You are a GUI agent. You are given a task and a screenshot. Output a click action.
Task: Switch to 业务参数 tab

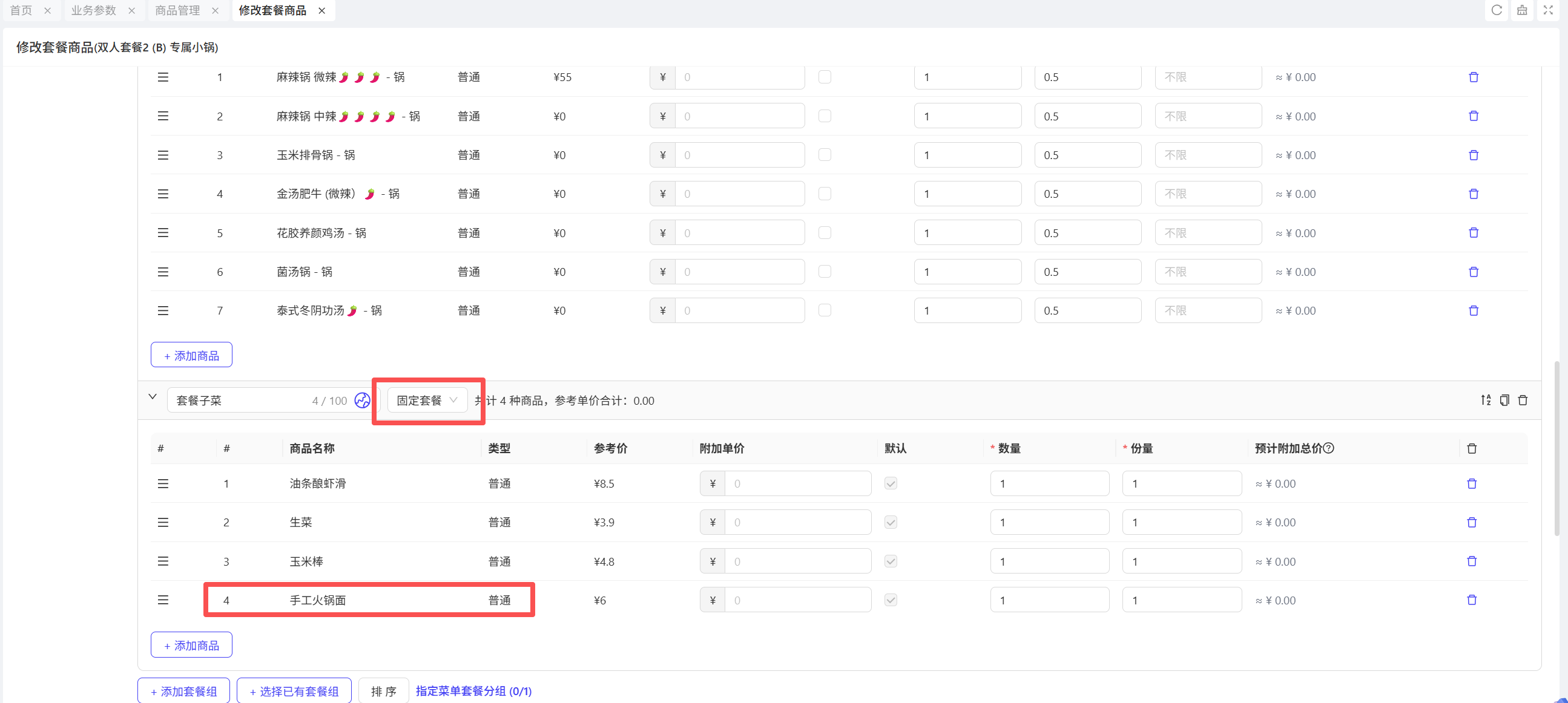(x=93, y=10)
